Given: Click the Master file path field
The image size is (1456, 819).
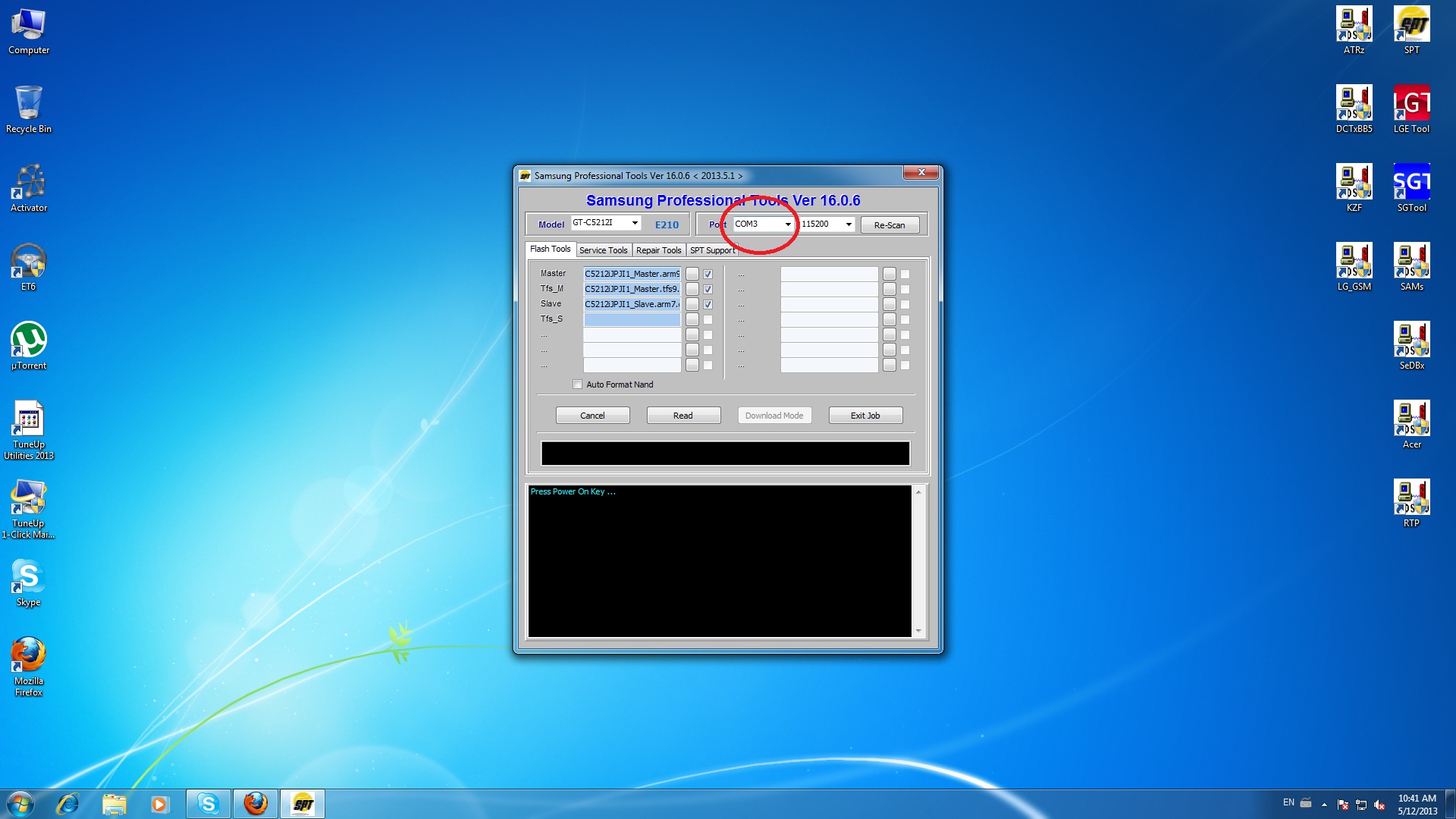Looking at the screenshot, I should (632, 274).
